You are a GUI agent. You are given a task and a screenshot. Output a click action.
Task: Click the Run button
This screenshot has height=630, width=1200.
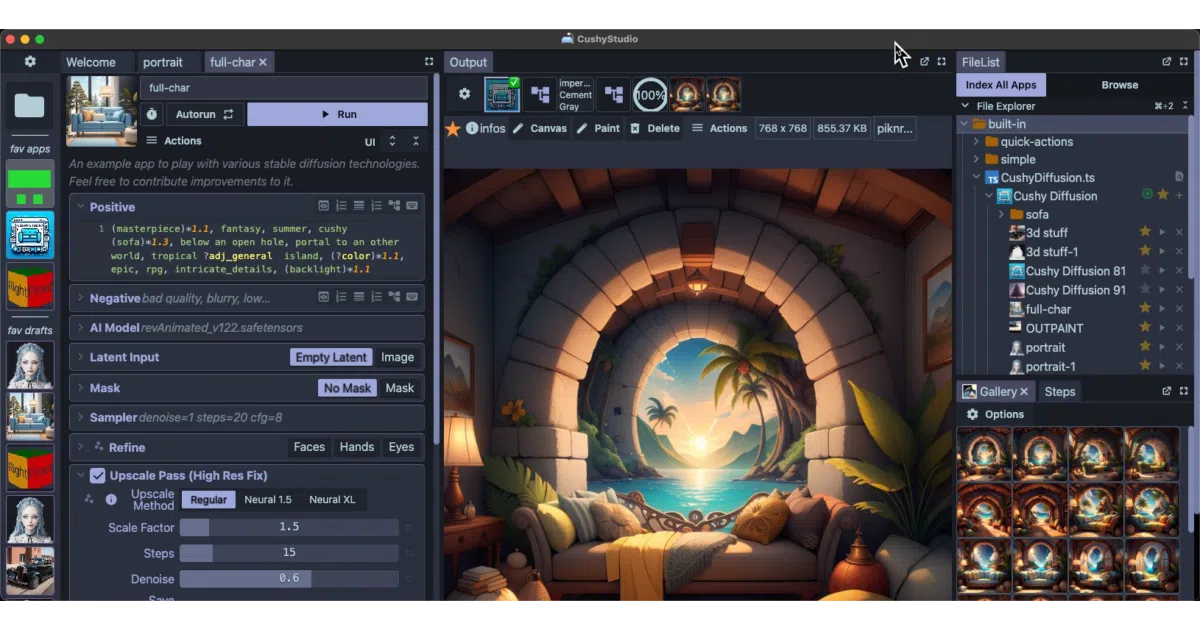click(x=338, y=114)
